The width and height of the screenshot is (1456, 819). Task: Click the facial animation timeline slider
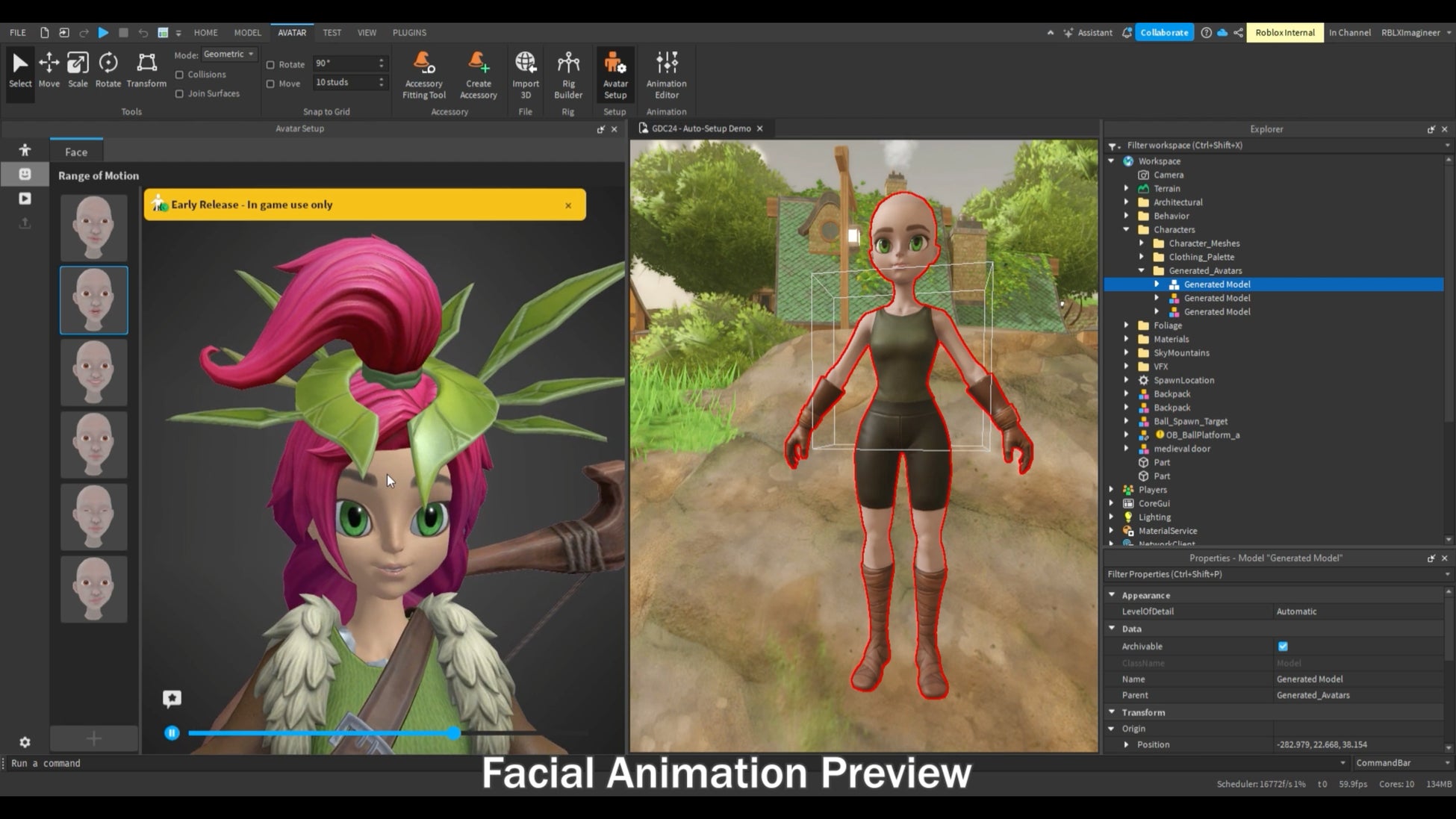coord(454,733)
